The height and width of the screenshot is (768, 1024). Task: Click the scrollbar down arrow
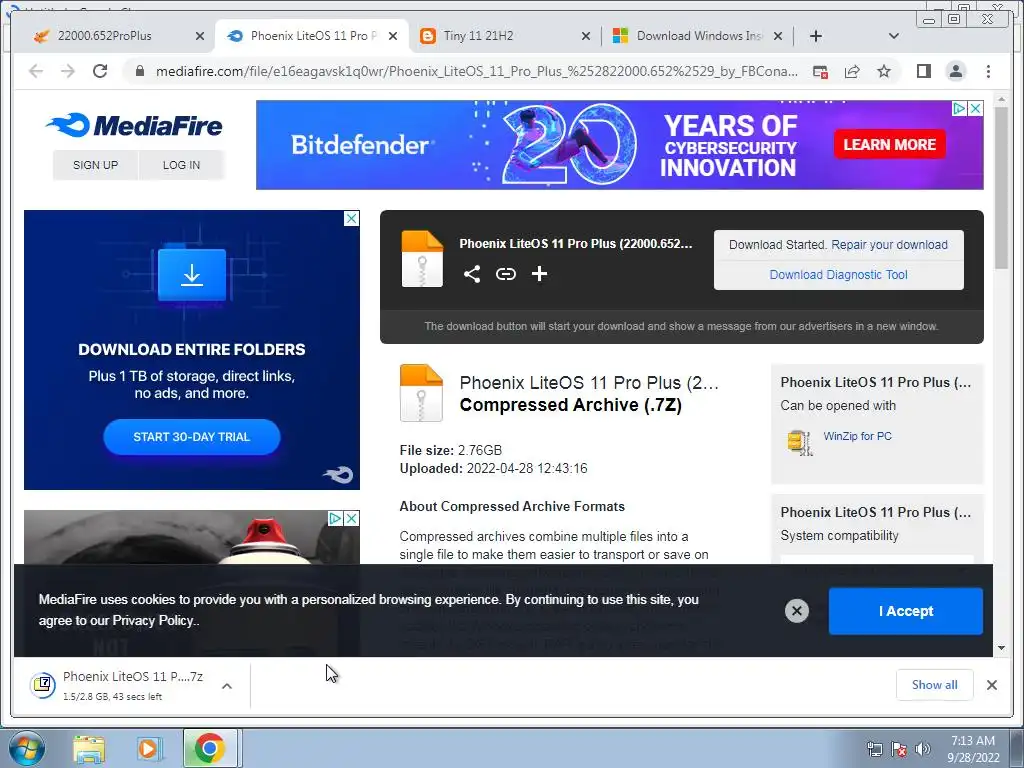(1002, 648)
